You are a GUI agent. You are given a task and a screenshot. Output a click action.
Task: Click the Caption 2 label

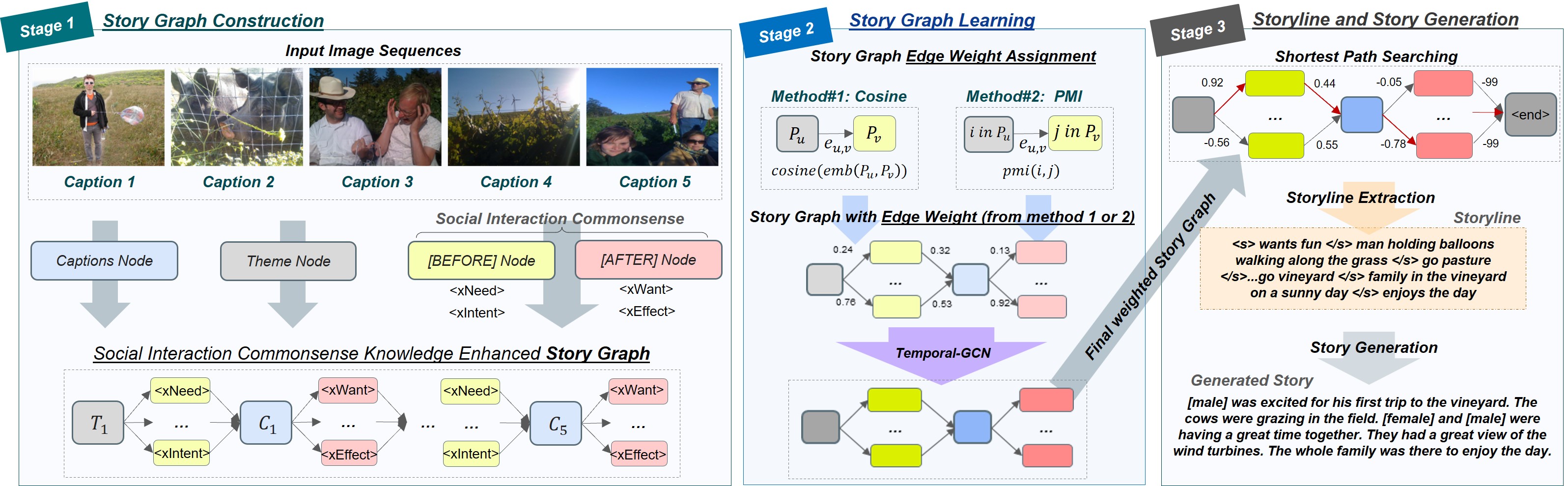(x=238, y=181)
